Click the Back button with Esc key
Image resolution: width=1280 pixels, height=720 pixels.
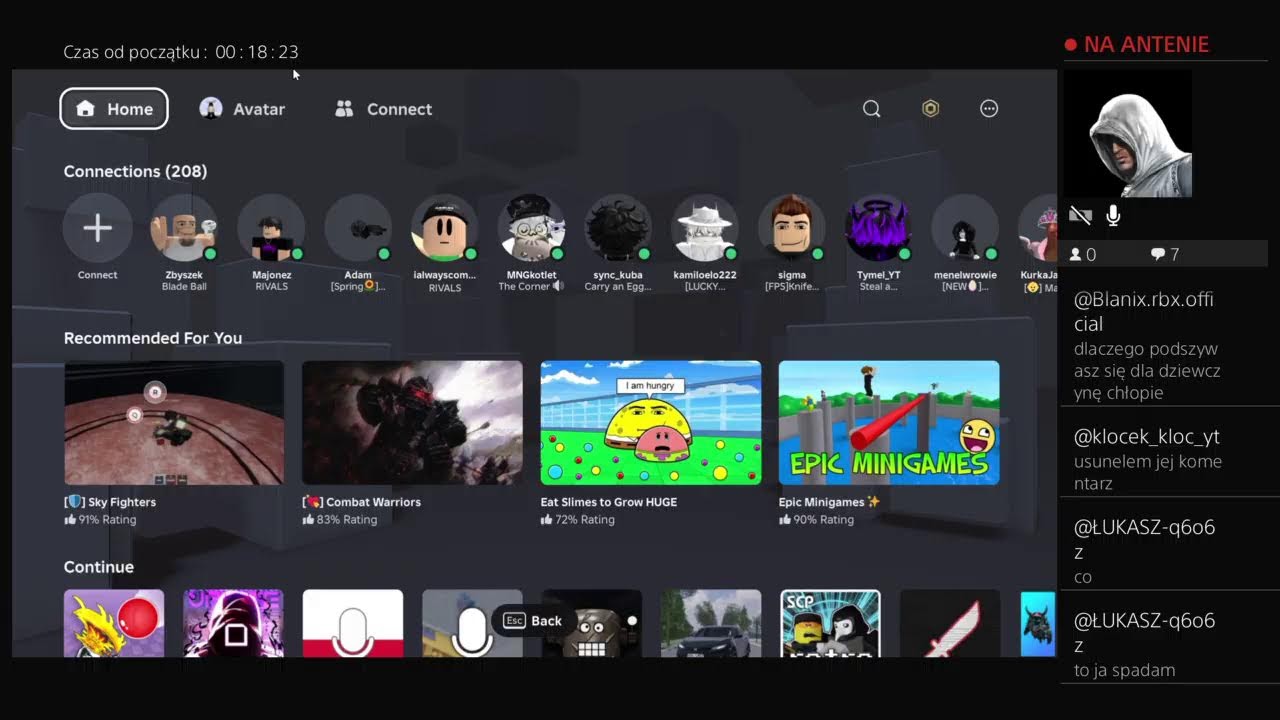533,621
